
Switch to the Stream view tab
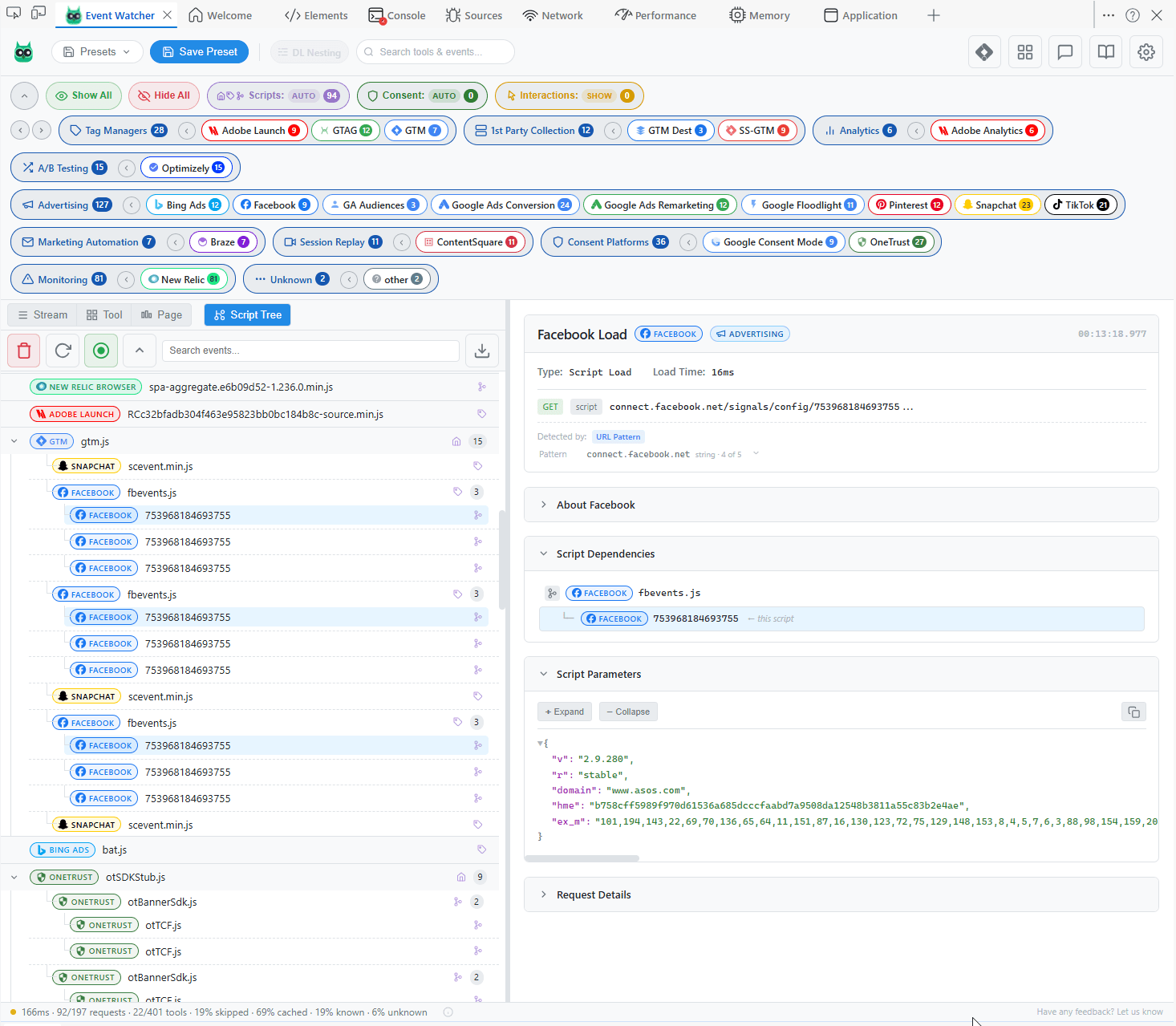coord(41,314)
